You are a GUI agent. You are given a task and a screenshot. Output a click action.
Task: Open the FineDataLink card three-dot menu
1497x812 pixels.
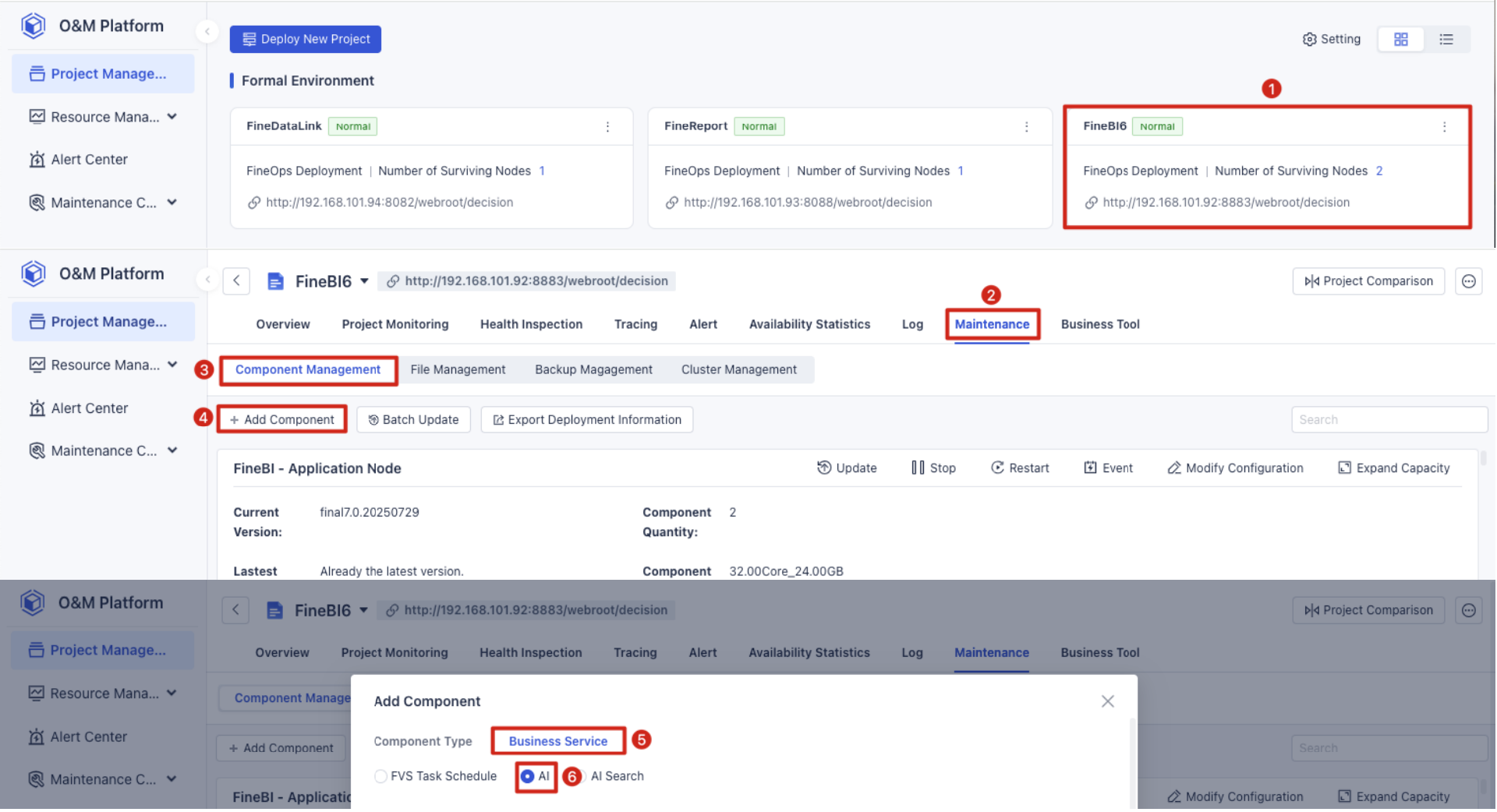click(x=607, y=126)
